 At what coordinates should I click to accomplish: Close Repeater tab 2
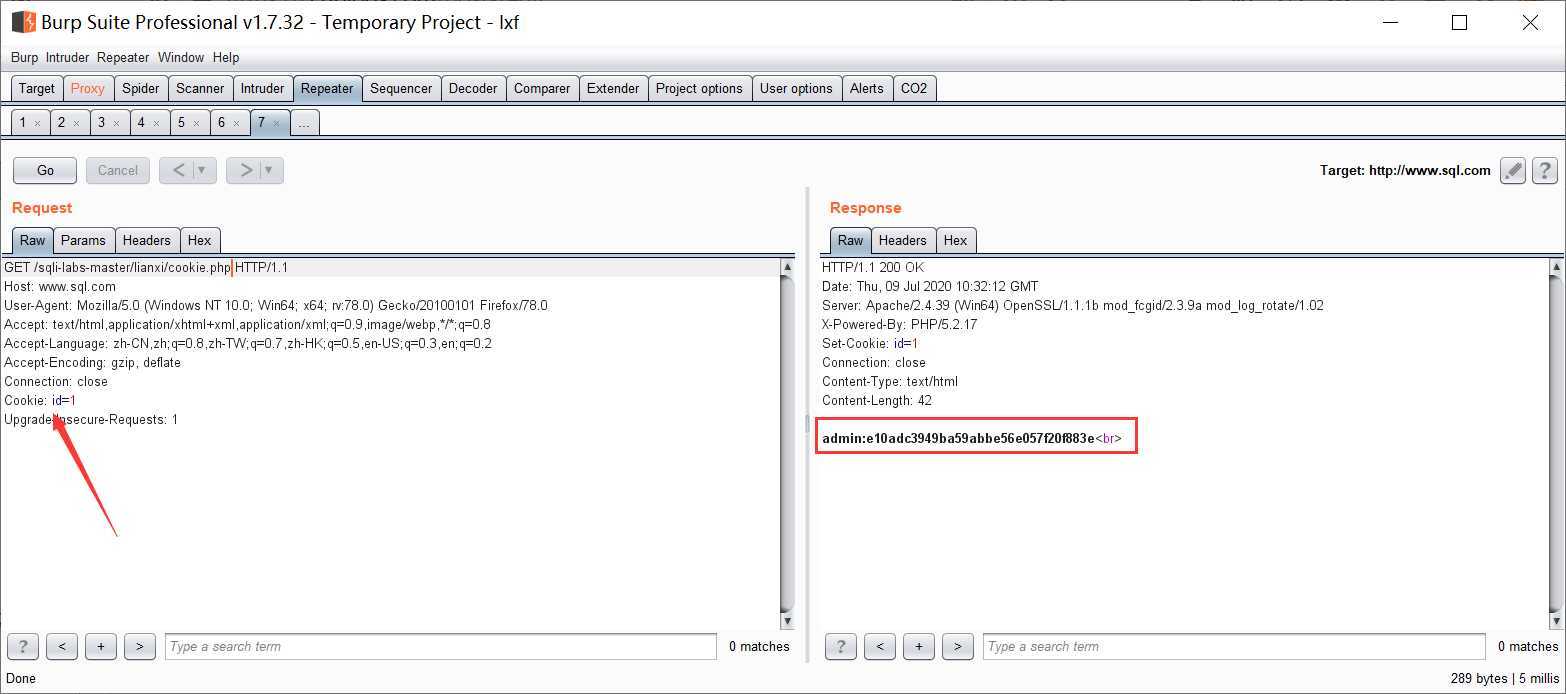[x=76, y=123]
